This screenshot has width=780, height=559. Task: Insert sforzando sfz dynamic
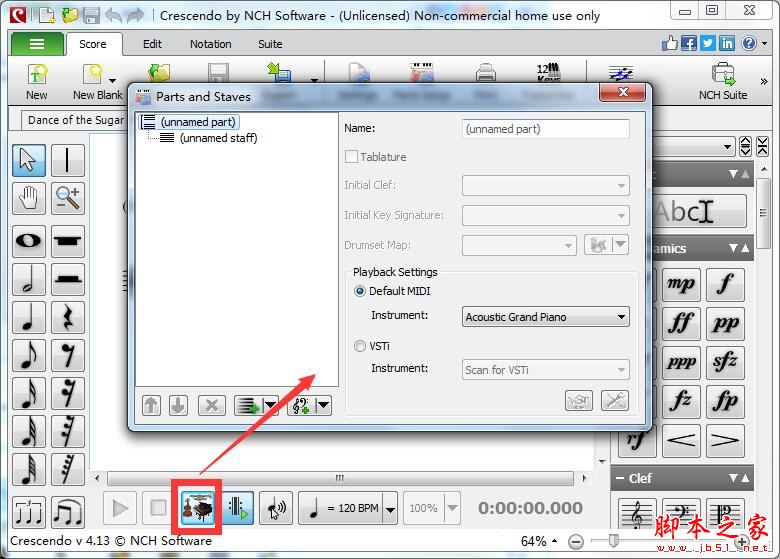(x=725, y=362)
